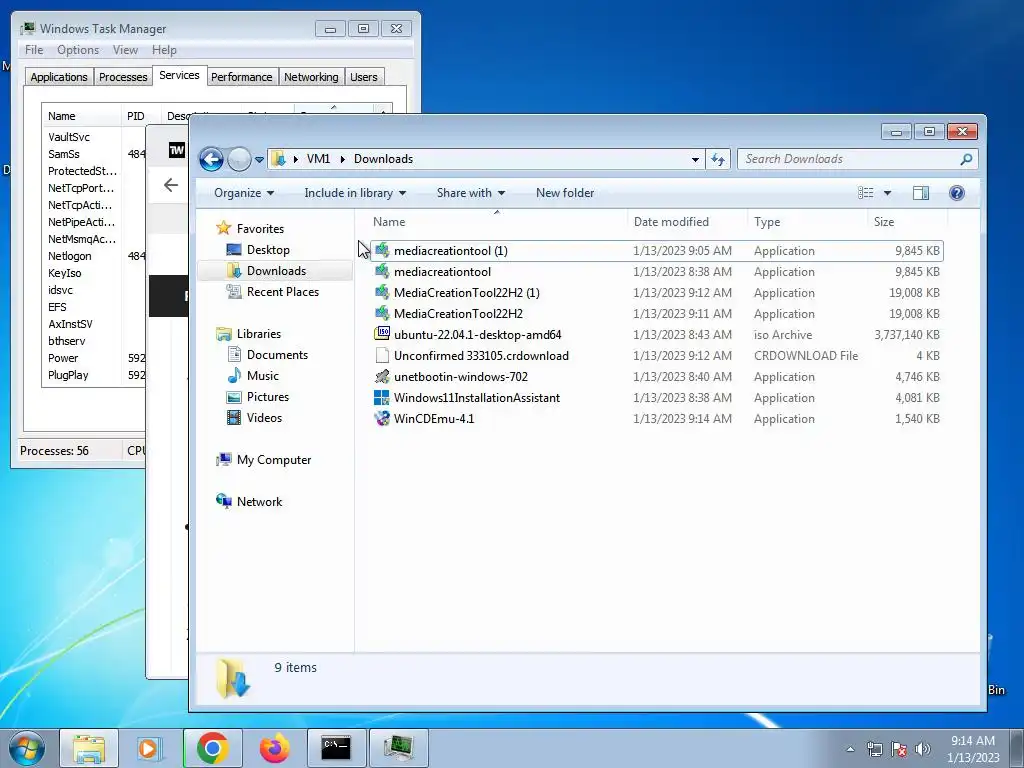Launch Windows Media Player from taskbar

pyautogui.click(x=150, y=748)
